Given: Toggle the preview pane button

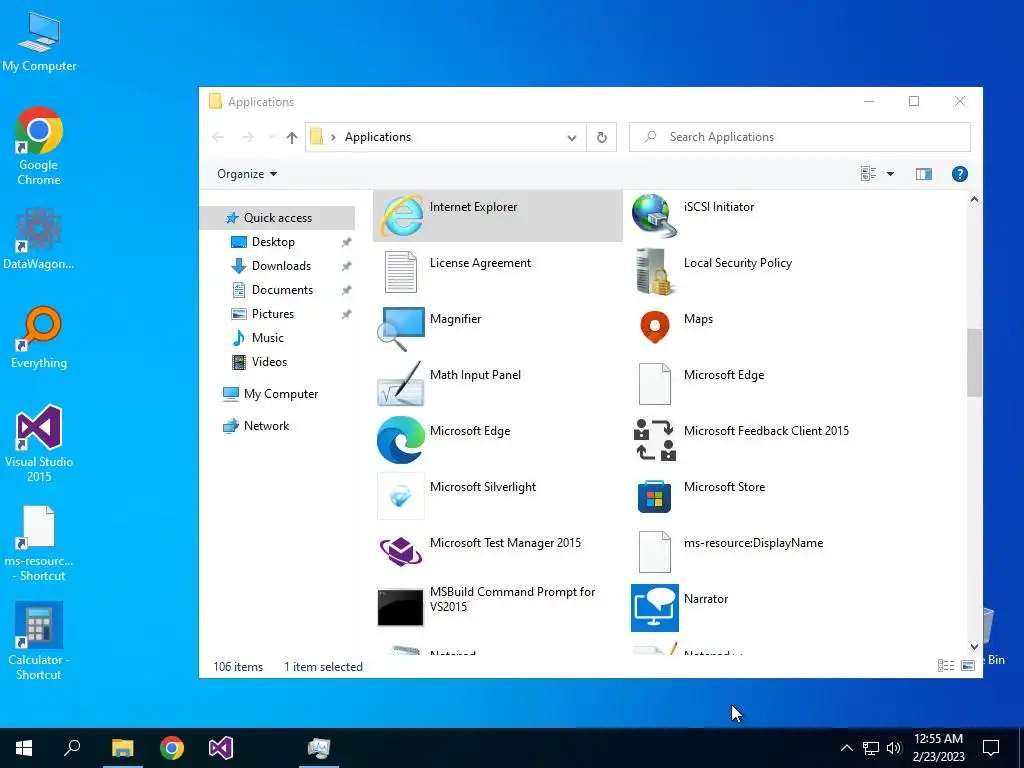Looking at the screenshot, I should pyautogui.click(x=923, y=174).
